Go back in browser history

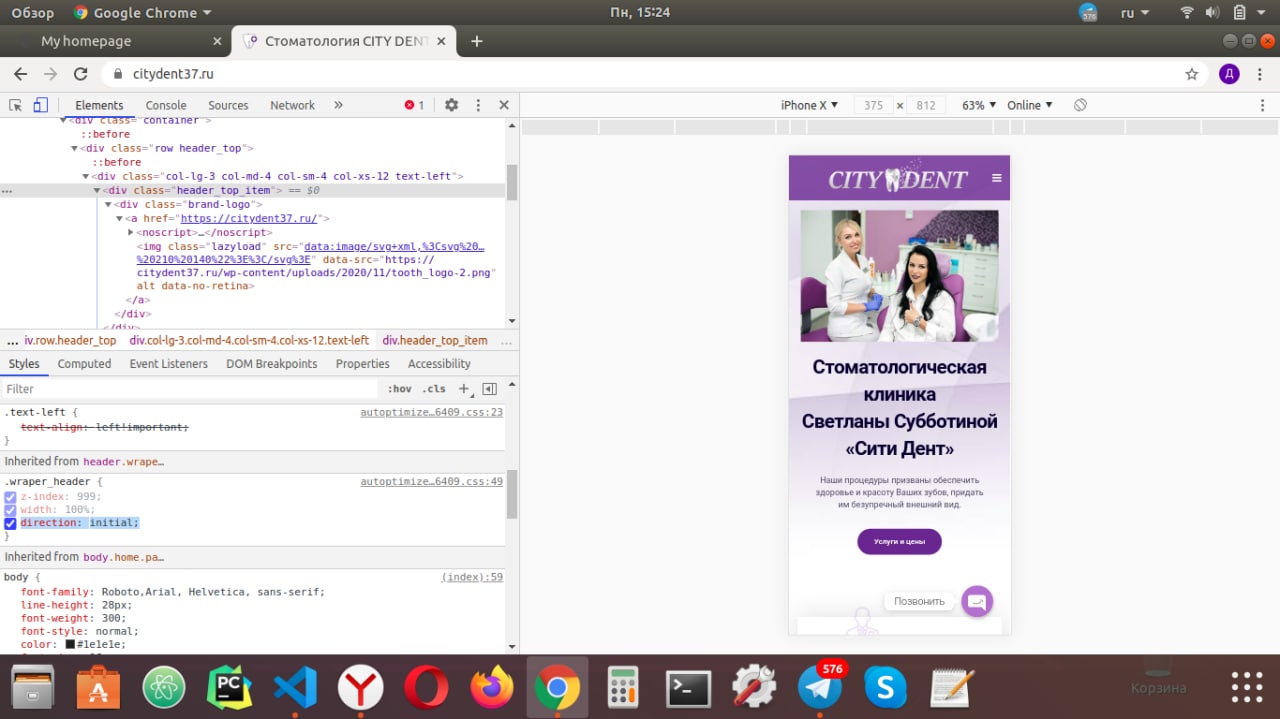[x=20, y=74]
